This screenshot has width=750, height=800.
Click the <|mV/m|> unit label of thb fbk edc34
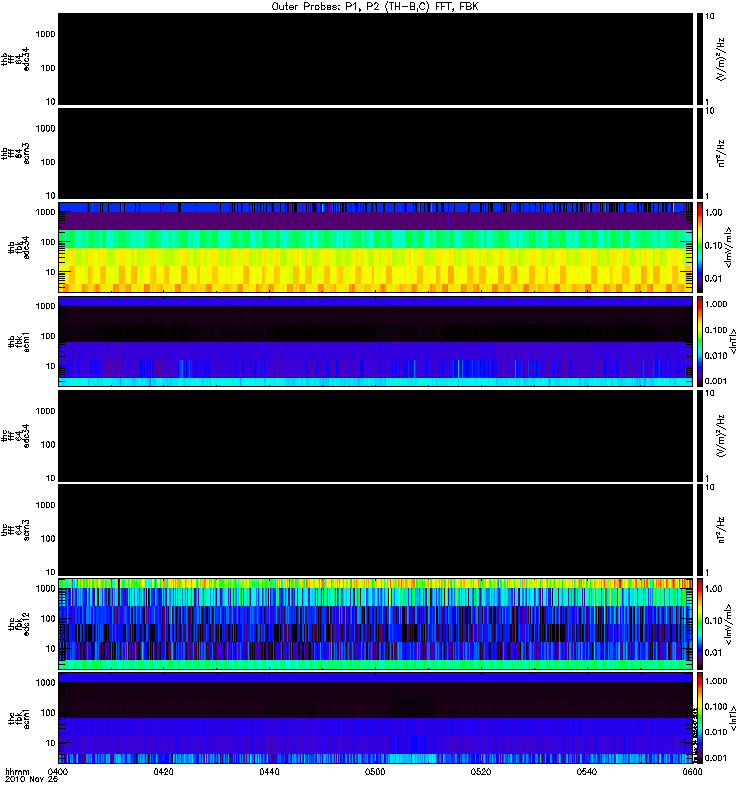click(x=729, y=247)
